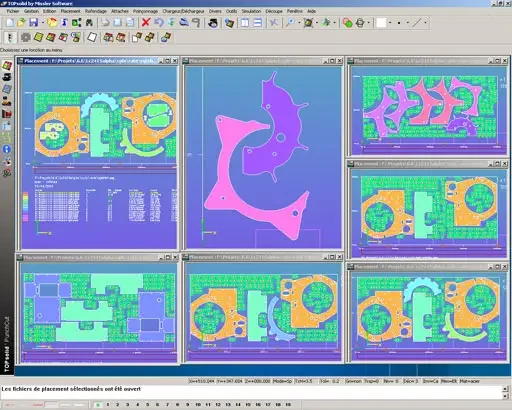Click the top icon in left sidebar
Image resolution: width=512 pixels, height=410 pixels.
tap(7, 65)
